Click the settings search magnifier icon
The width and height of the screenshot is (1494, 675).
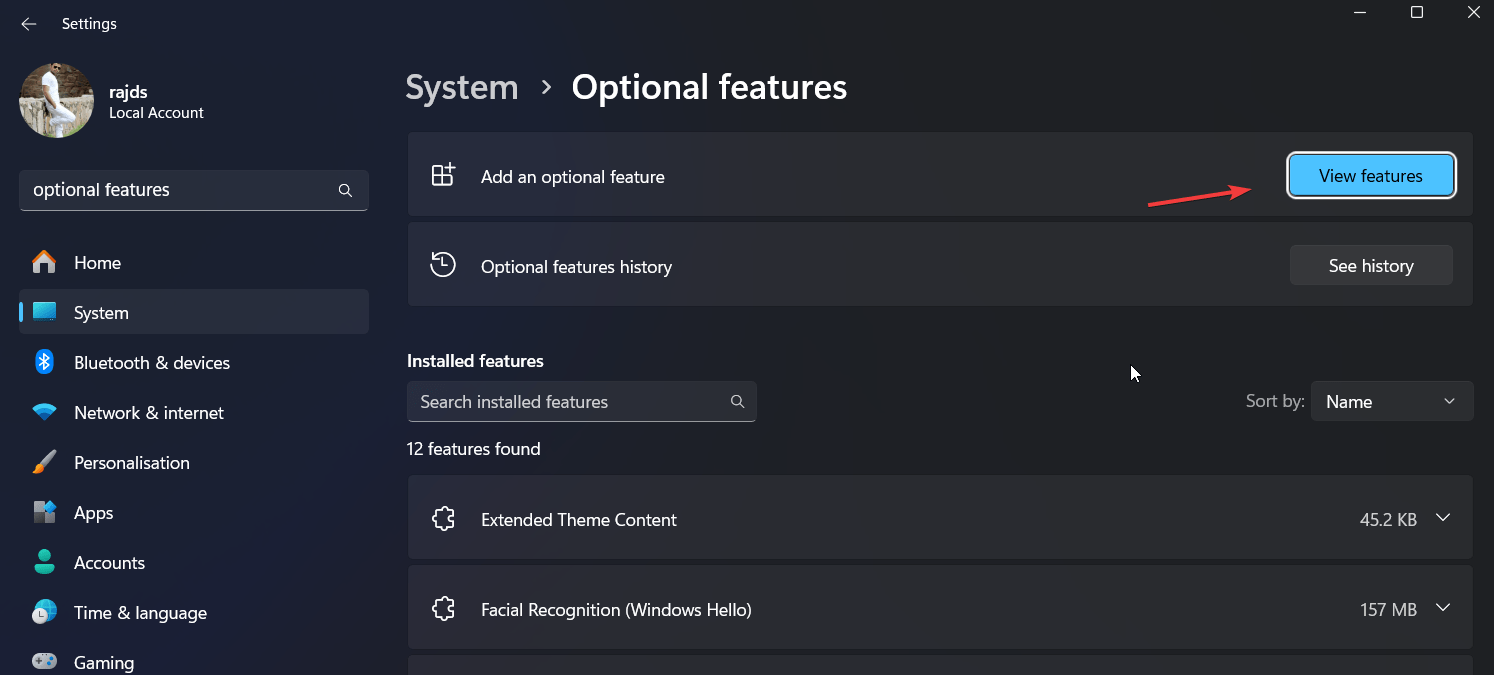point(345,190)
